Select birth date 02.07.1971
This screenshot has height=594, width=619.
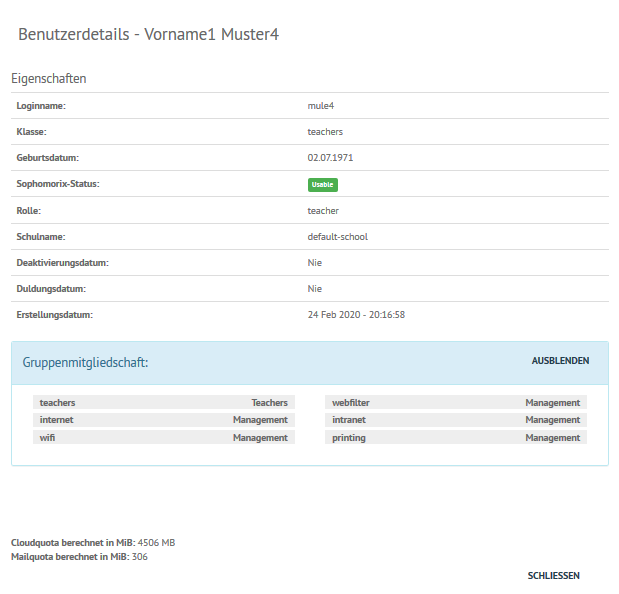point(330,158)
